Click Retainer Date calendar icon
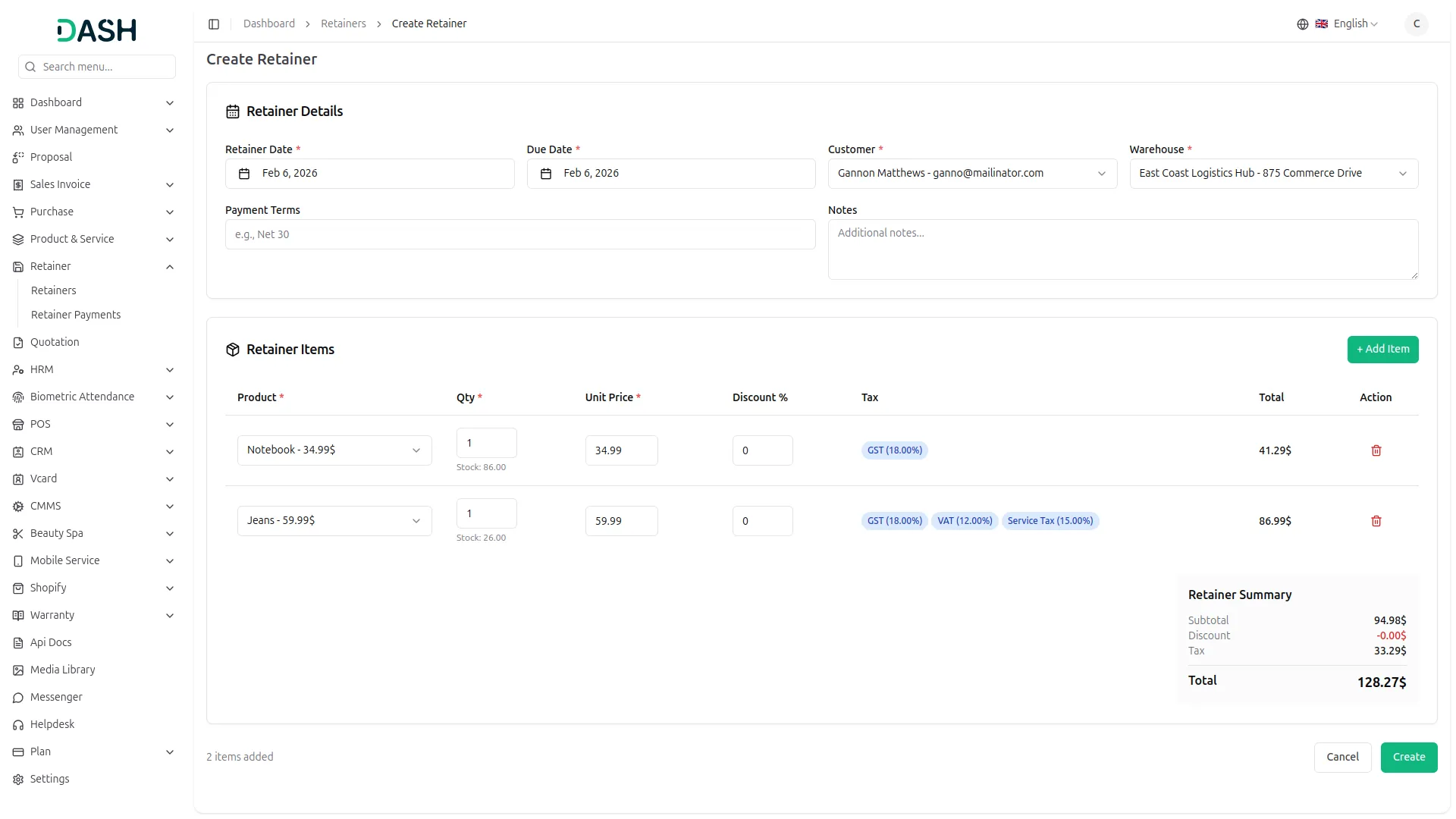Image resolution: width=1456 pixels, height=819 pixels. [x=244, y=174]
